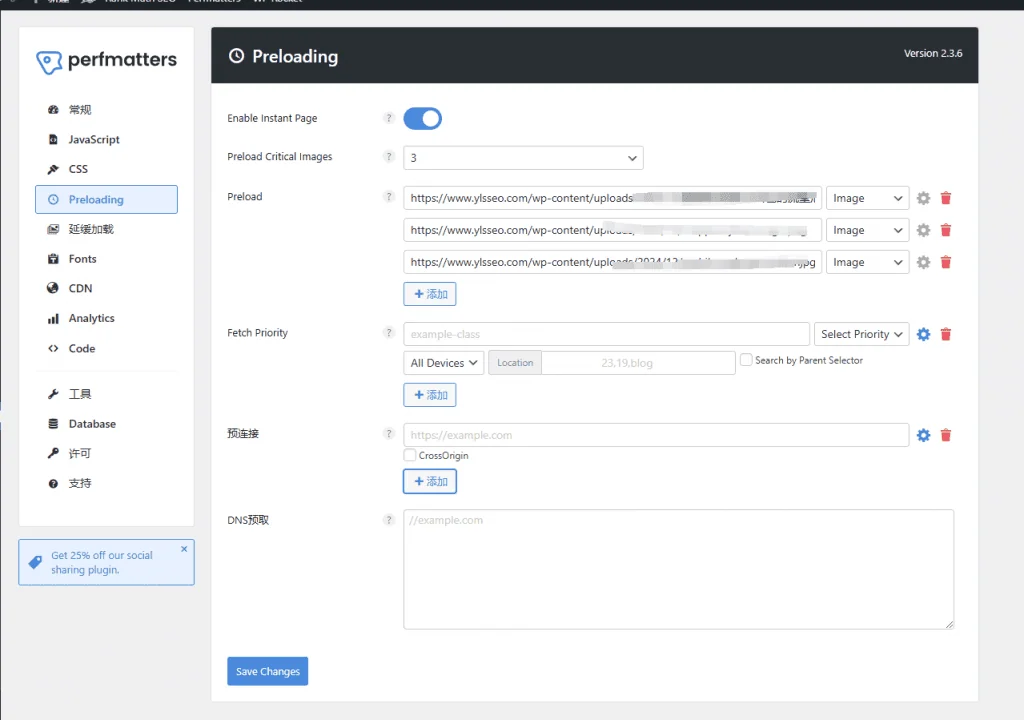Open the social sharing plugin offer link

(x=102, y=563)
